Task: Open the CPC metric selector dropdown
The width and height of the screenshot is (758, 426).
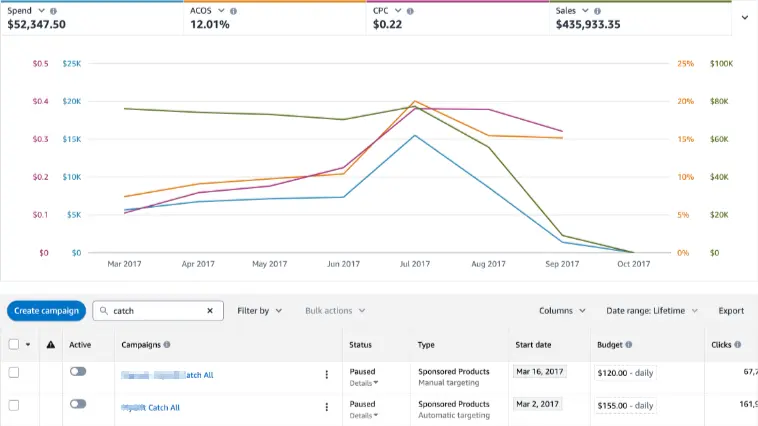Action: coord(395,11)
